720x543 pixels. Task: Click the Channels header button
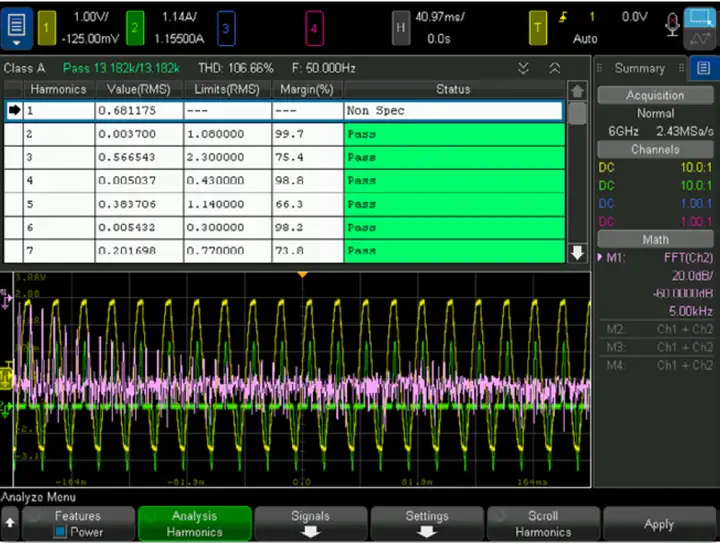(655, 149)
